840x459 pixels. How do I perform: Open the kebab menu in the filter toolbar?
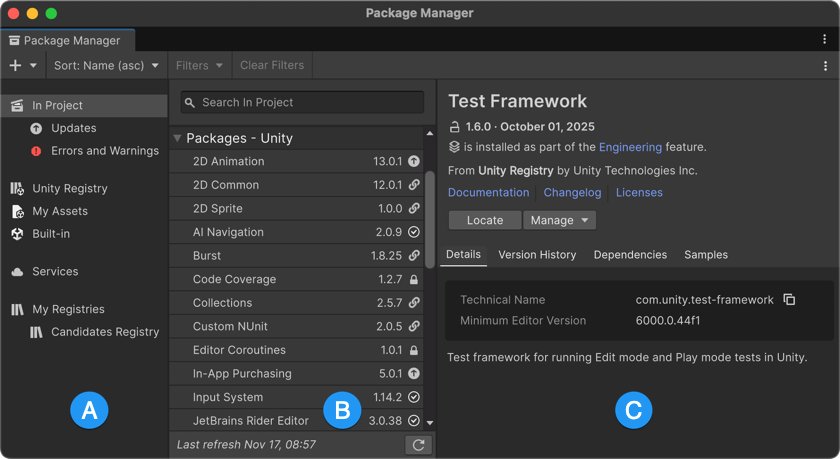pyautogui.click(x=825, y=66)
